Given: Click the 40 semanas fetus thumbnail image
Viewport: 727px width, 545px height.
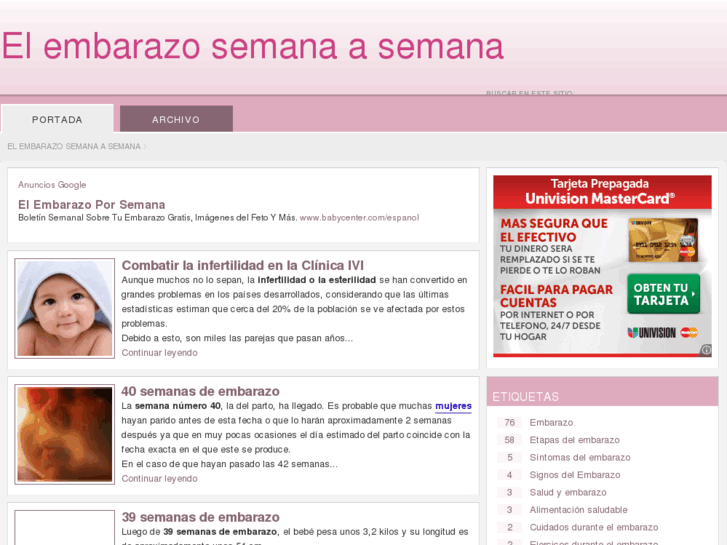Looking at the screenshot, I should tap(64, 434).
